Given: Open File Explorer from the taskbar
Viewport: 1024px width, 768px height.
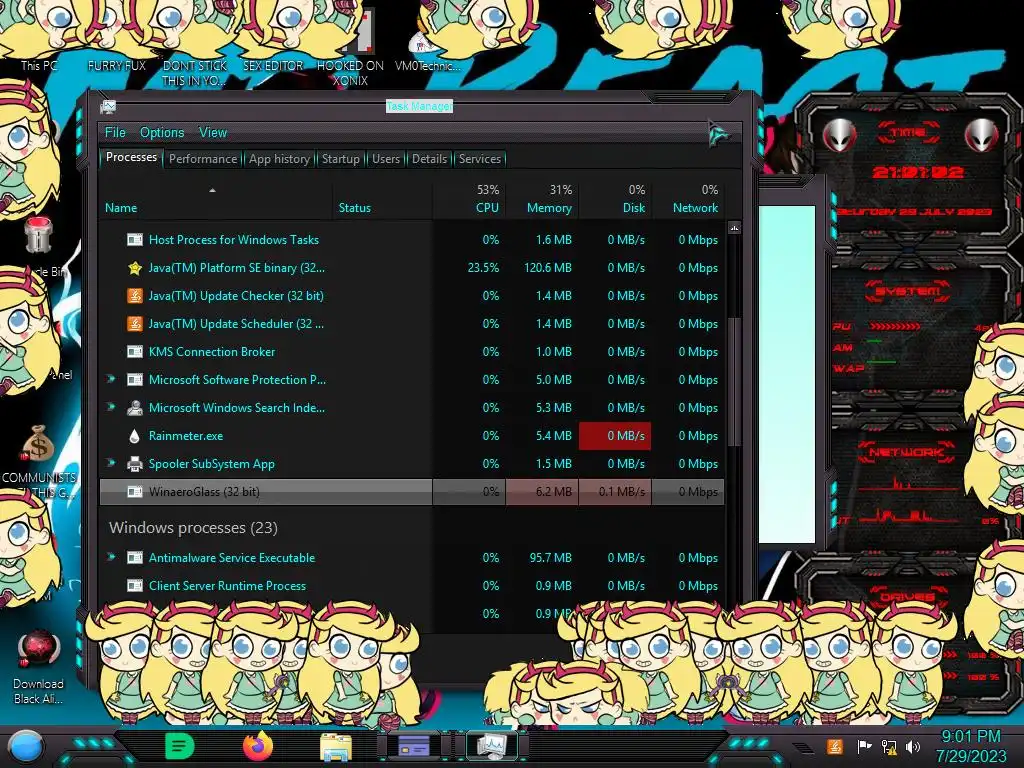Looking at the screenshot, I should pyautogui.click(x=336, y=748).
